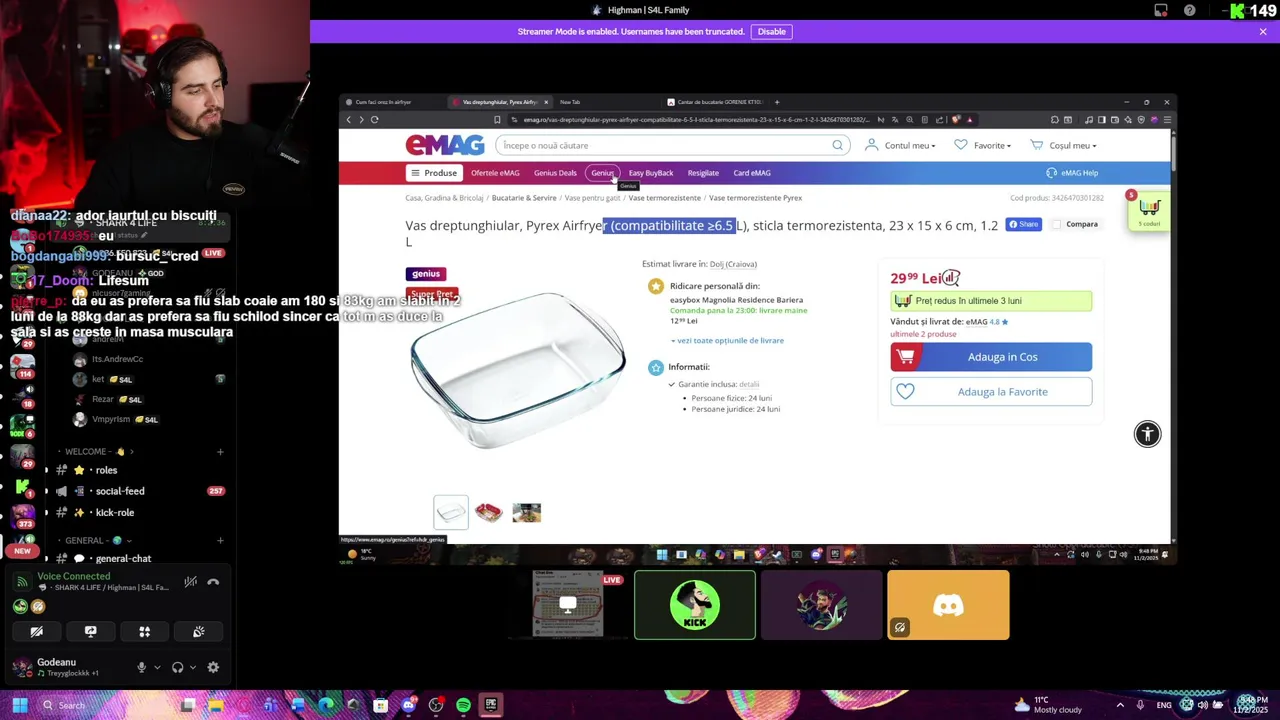Open the taskbar weather widget

[1047, 705]
